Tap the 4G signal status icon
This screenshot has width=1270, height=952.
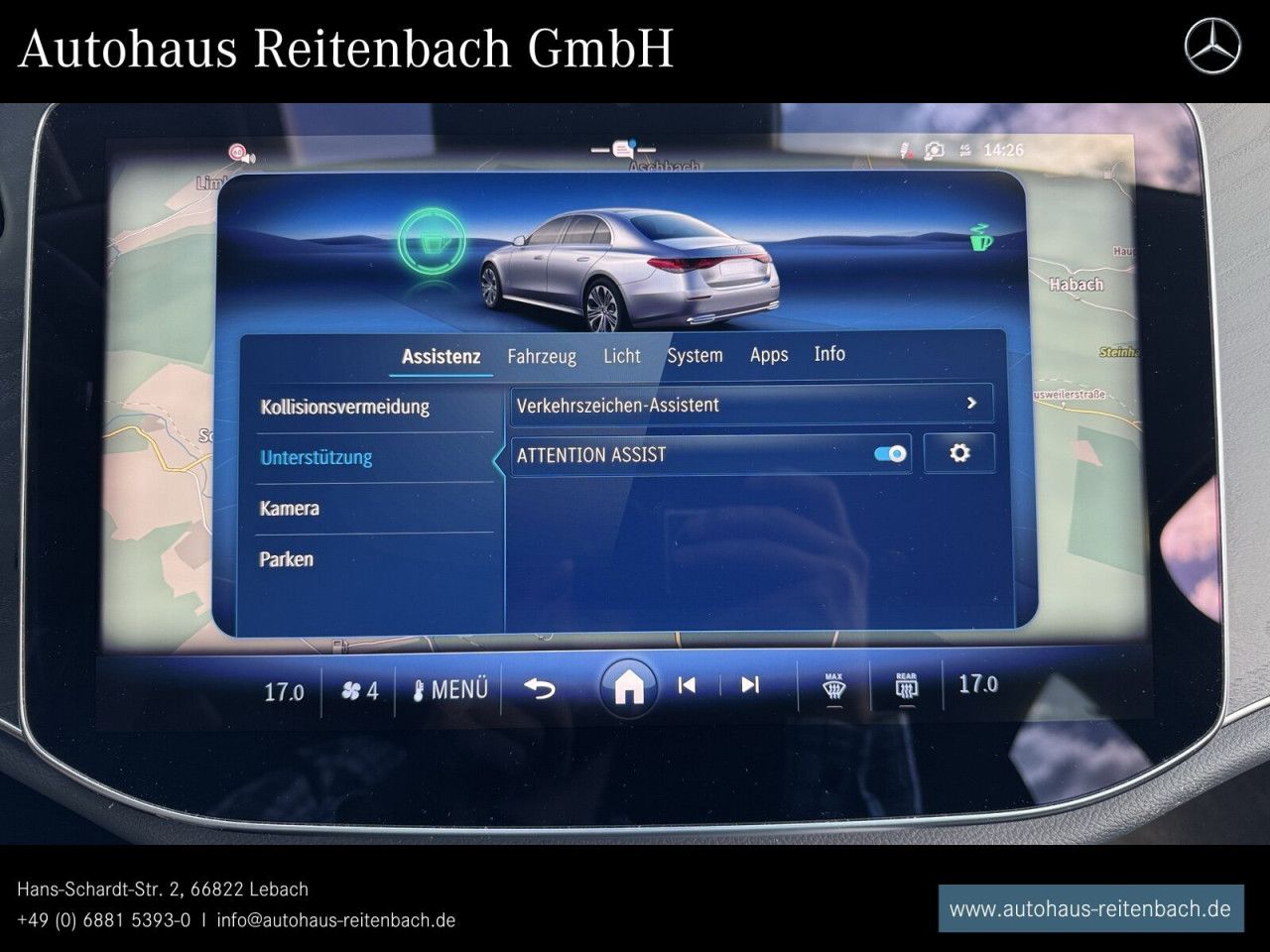tap(963, 151)
